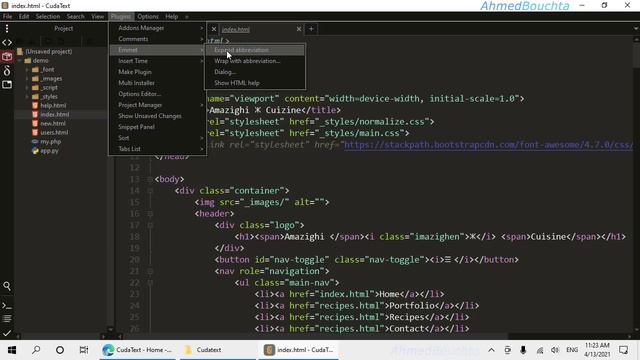
Task: Open the Snippets delta sidebar icon
Action: [7, 71]
